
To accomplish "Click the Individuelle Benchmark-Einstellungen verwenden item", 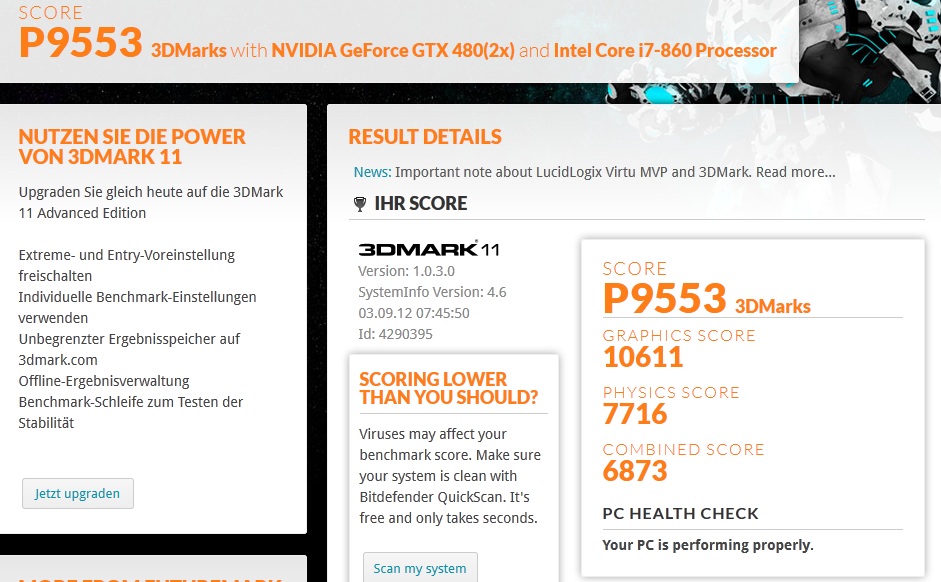I will [137, 307].
